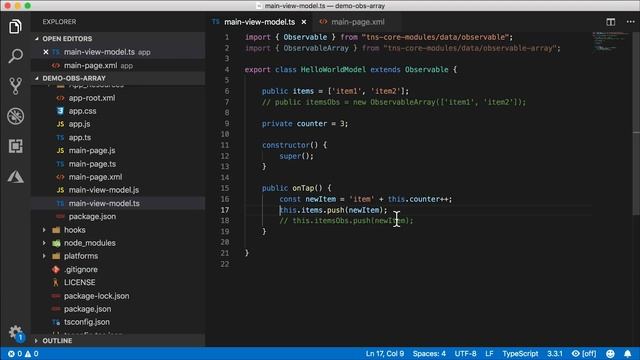Click TypeScript version 3.3.1
The width and height of the screenshot is (640, 360).
tap(554, 354)
